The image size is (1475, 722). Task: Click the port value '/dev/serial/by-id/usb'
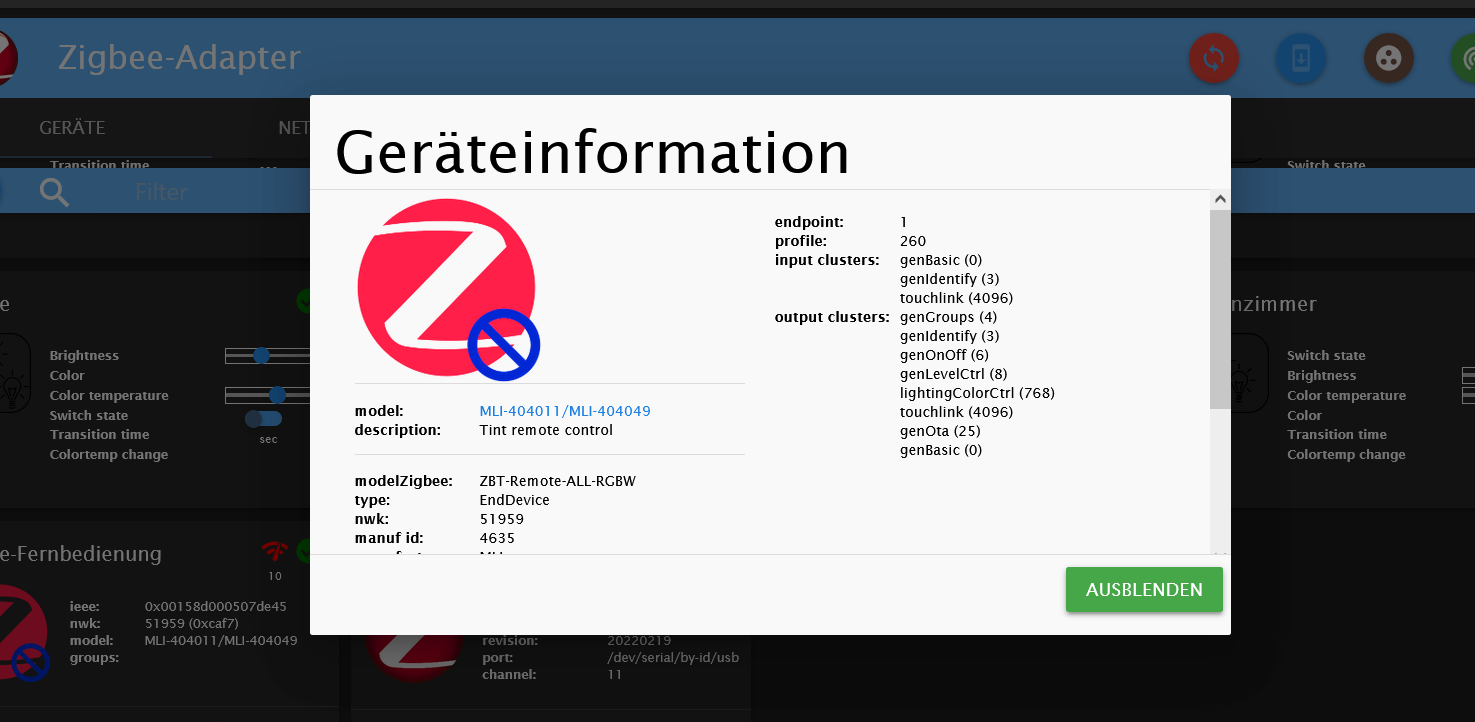click(673, 657)
